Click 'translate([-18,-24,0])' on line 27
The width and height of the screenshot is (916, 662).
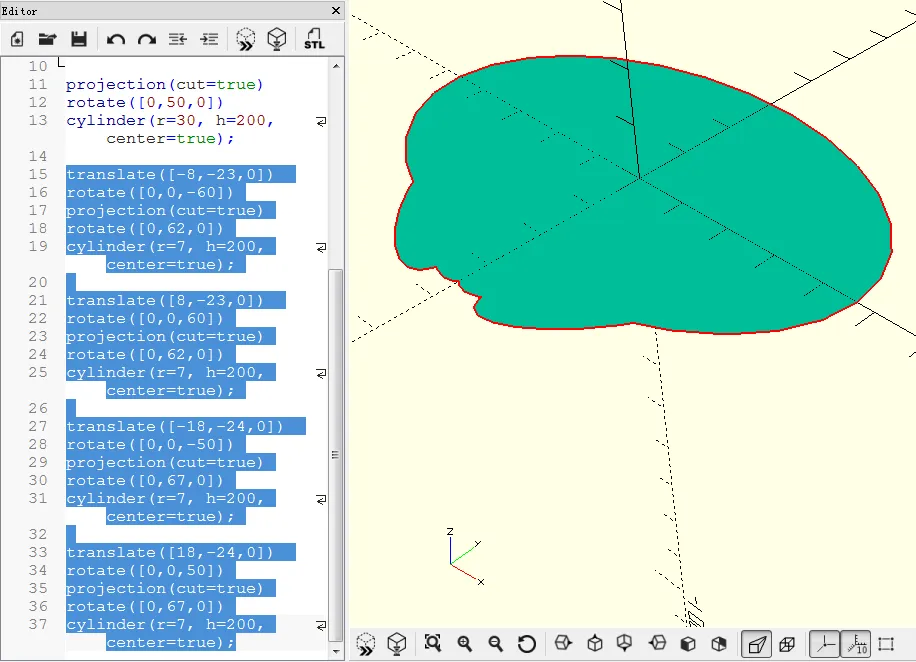pyautogui.click(x=175, y=427)
